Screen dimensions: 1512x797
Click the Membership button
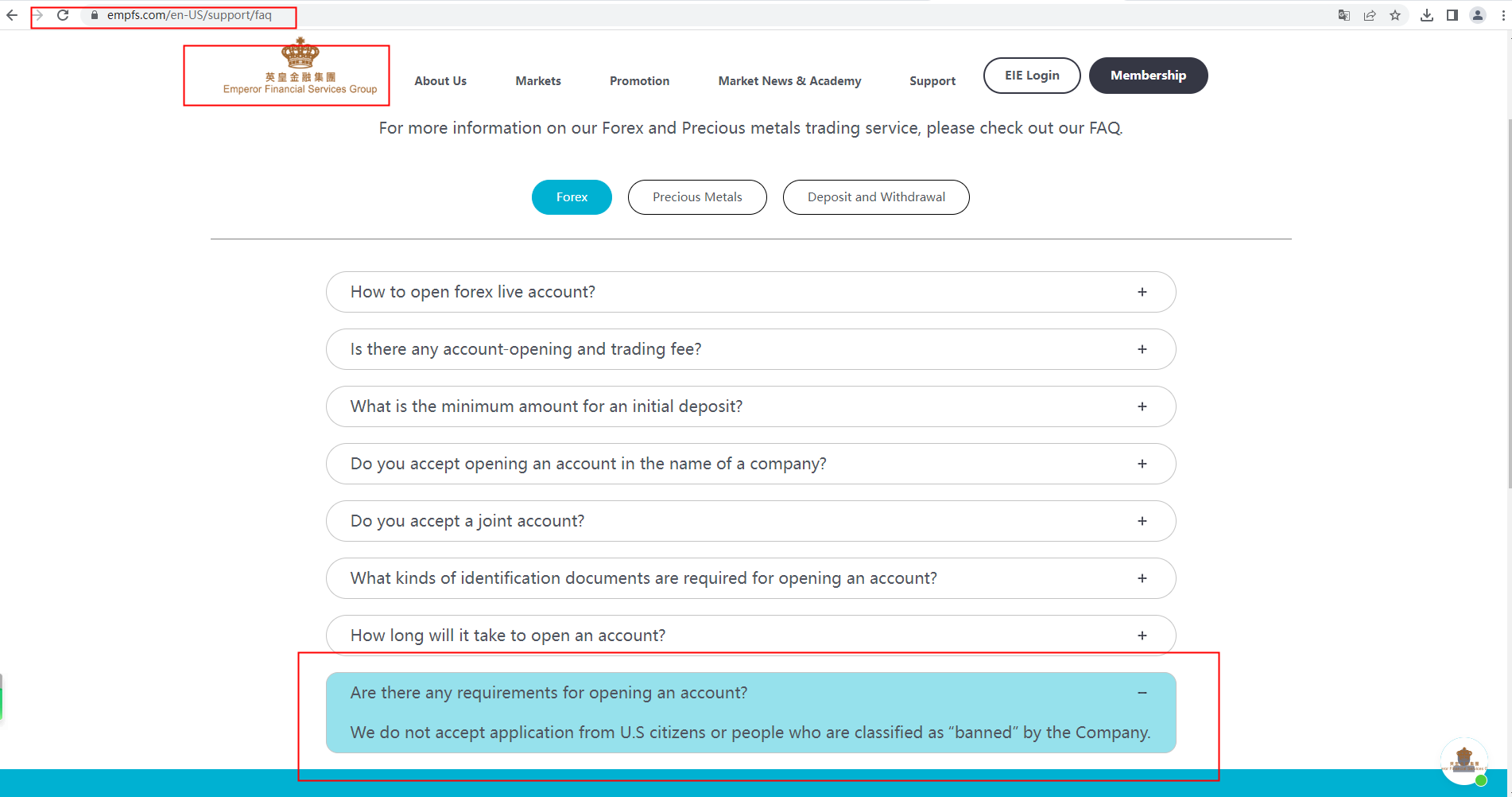click(1148, 76)
